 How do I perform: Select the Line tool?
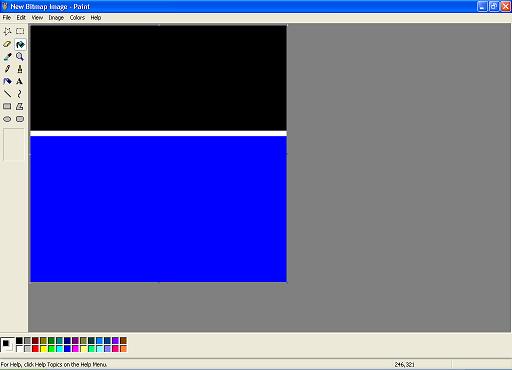[x=7, y=94]
